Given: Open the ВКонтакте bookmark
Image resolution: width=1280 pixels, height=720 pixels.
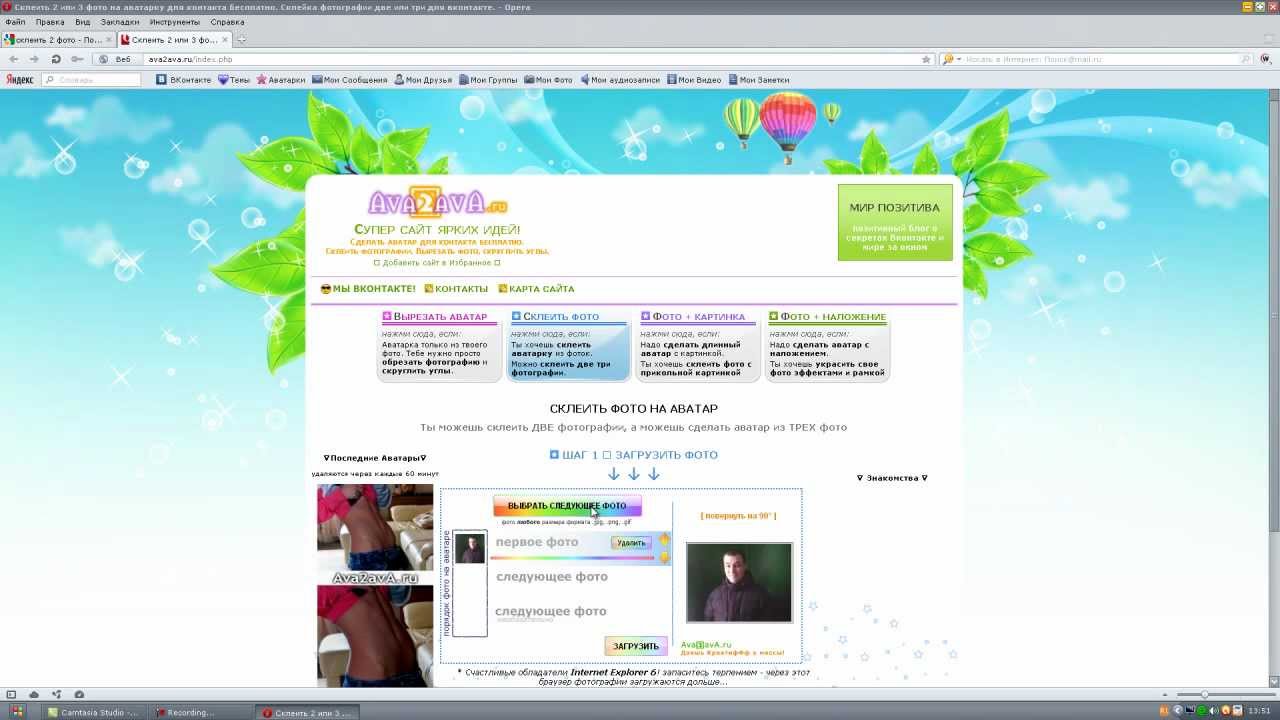Looking at the screenshot, I should (x=184, y=80).
